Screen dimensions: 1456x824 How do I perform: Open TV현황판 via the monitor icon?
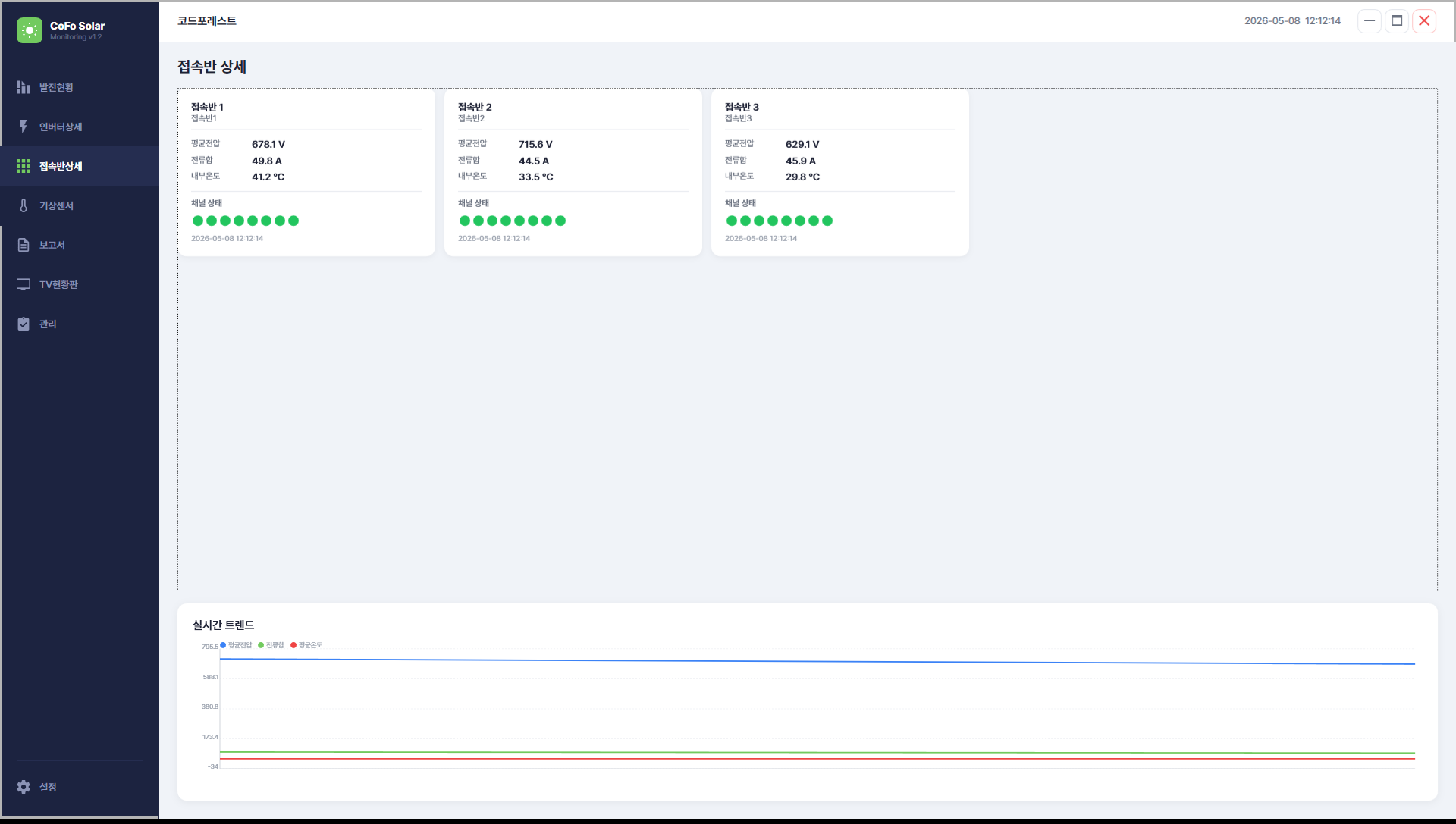(24, 284)
